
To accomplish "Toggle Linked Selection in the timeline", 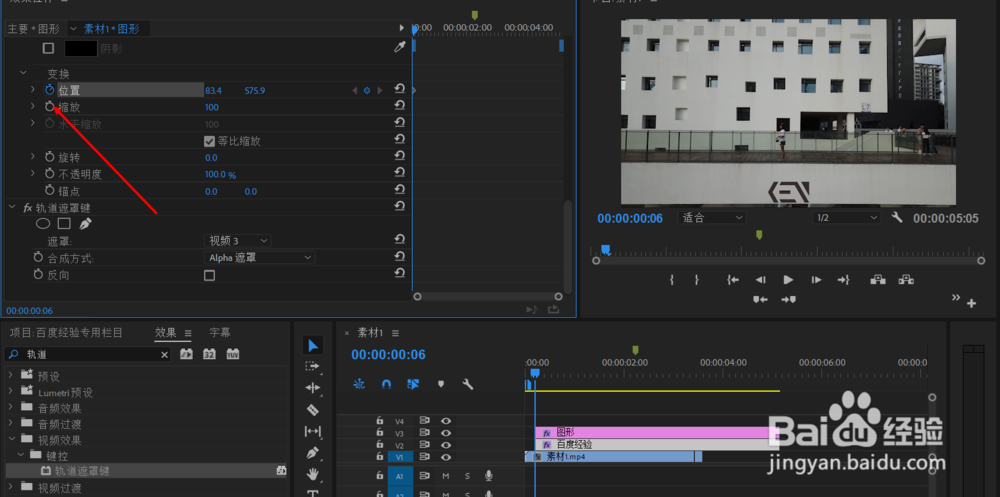I will tap(413, 384).
